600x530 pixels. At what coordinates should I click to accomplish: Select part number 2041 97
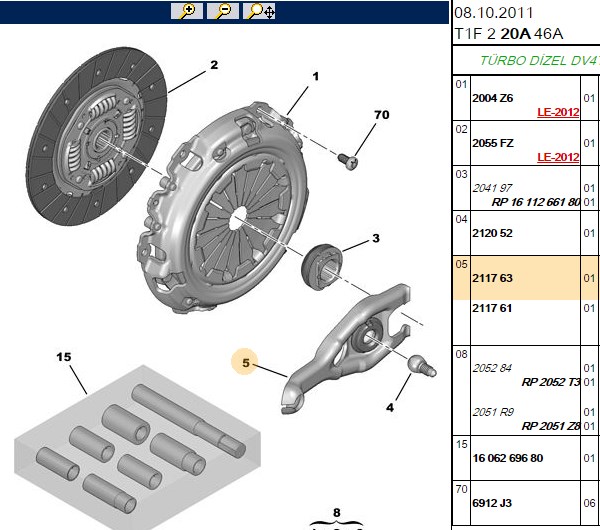pyautogui.click(x=492, y=188)
